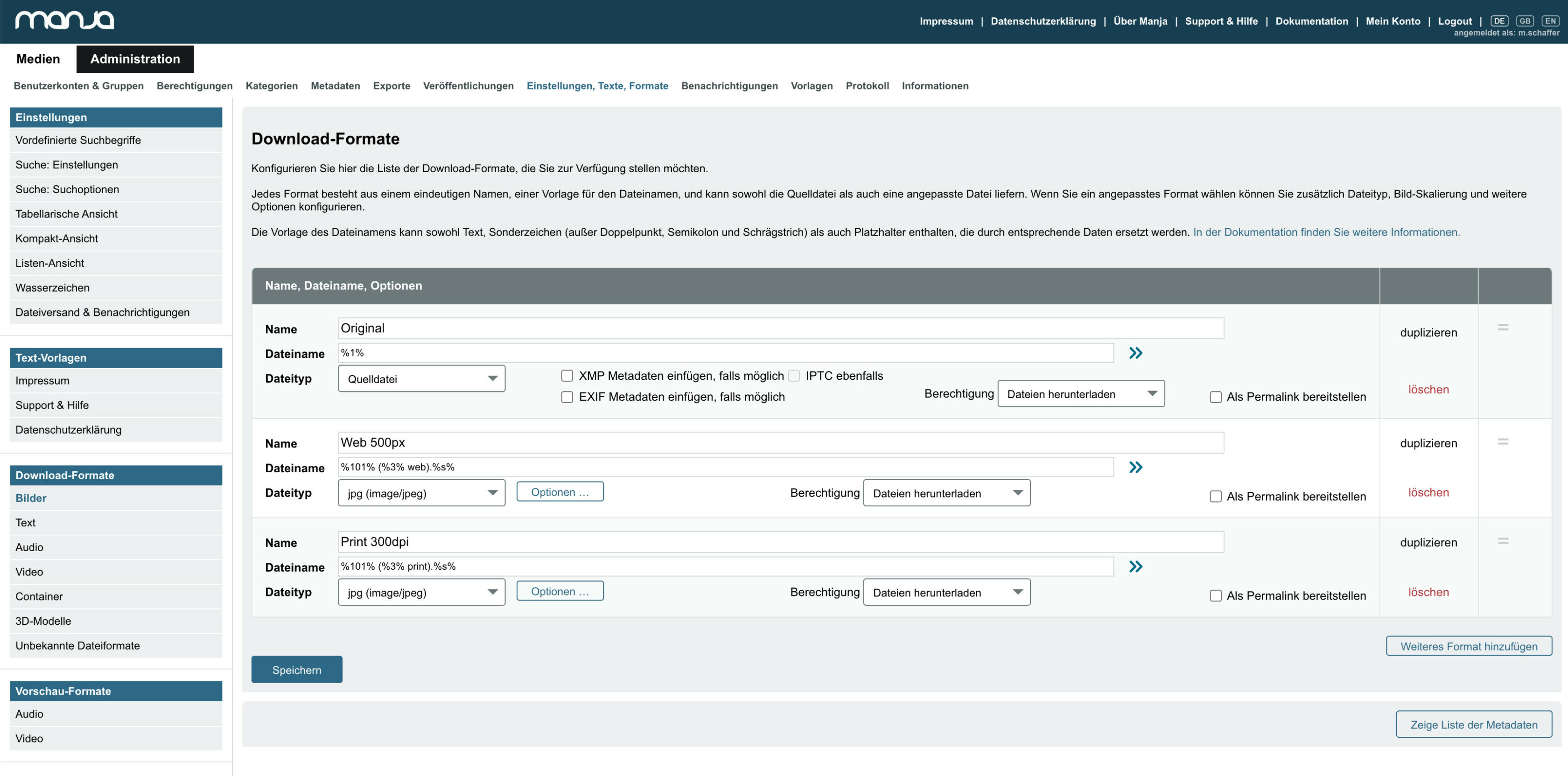This screenshot has width=1568, height=776.
Task: Open Impressum under Text-Vorlagen
Action: [116, 380]
